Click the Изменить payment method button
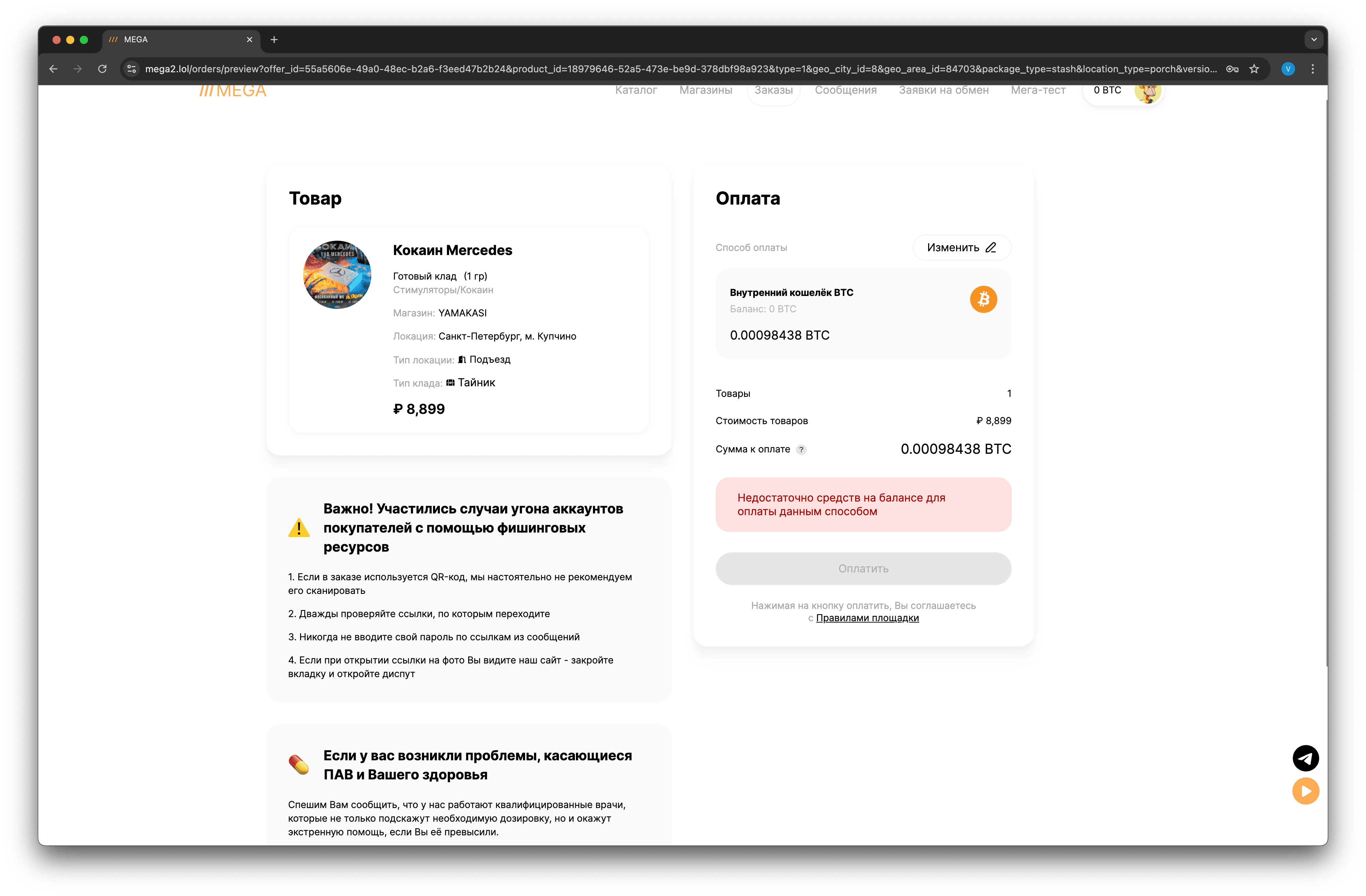The width and height of the screenshot is (1366, 896). click(961, 248)
